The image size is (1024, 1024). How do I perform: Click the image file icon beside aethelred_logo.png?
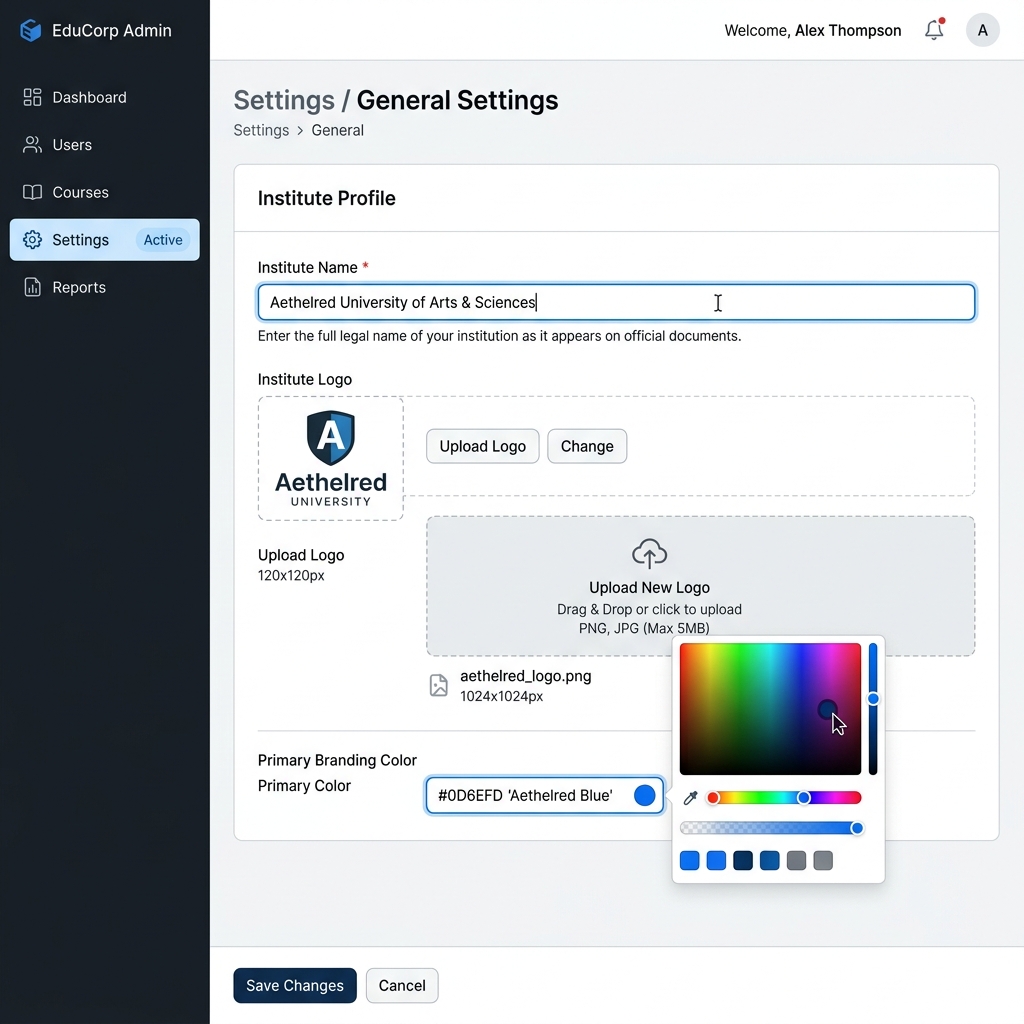coord(439,686)
